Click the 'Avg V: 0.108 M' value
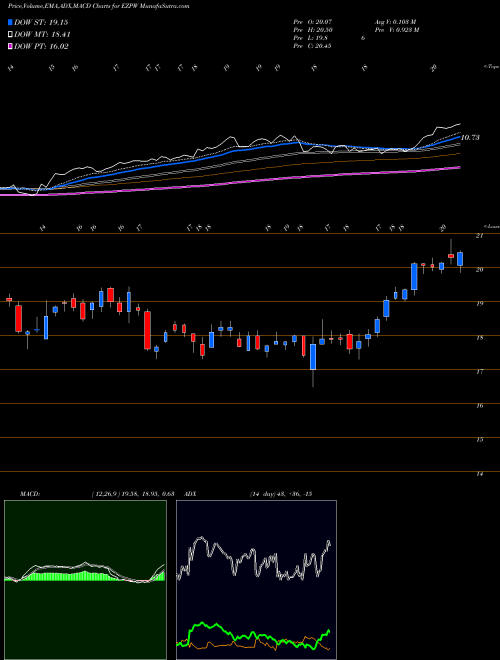This screenshot has width=500, height=660. click(396, 21)
